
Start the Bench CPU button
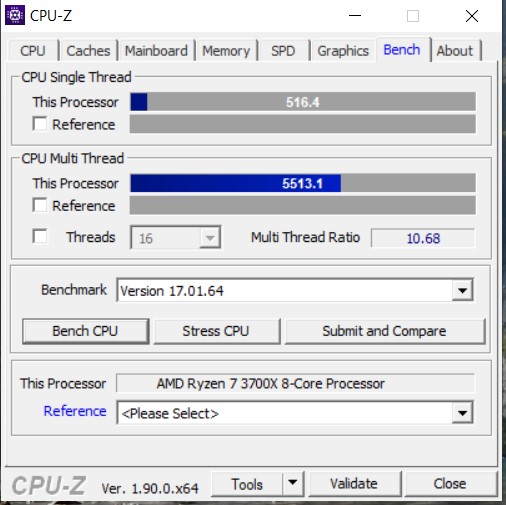pos(85,331)
